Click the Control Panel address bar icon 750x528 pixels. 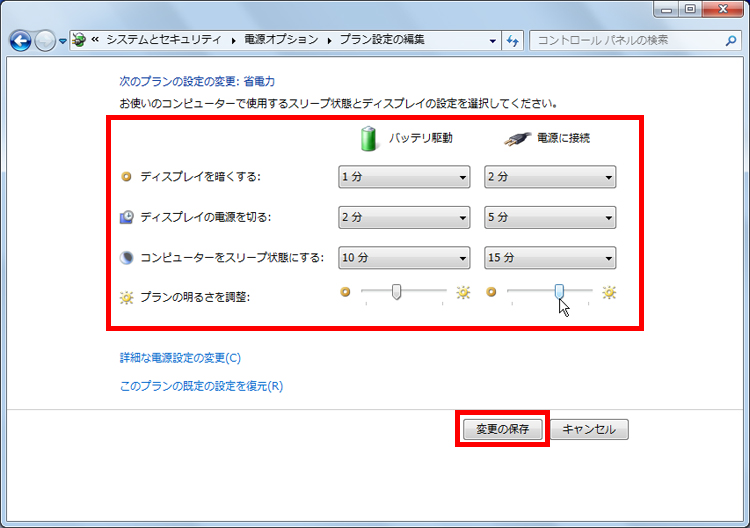79,40
